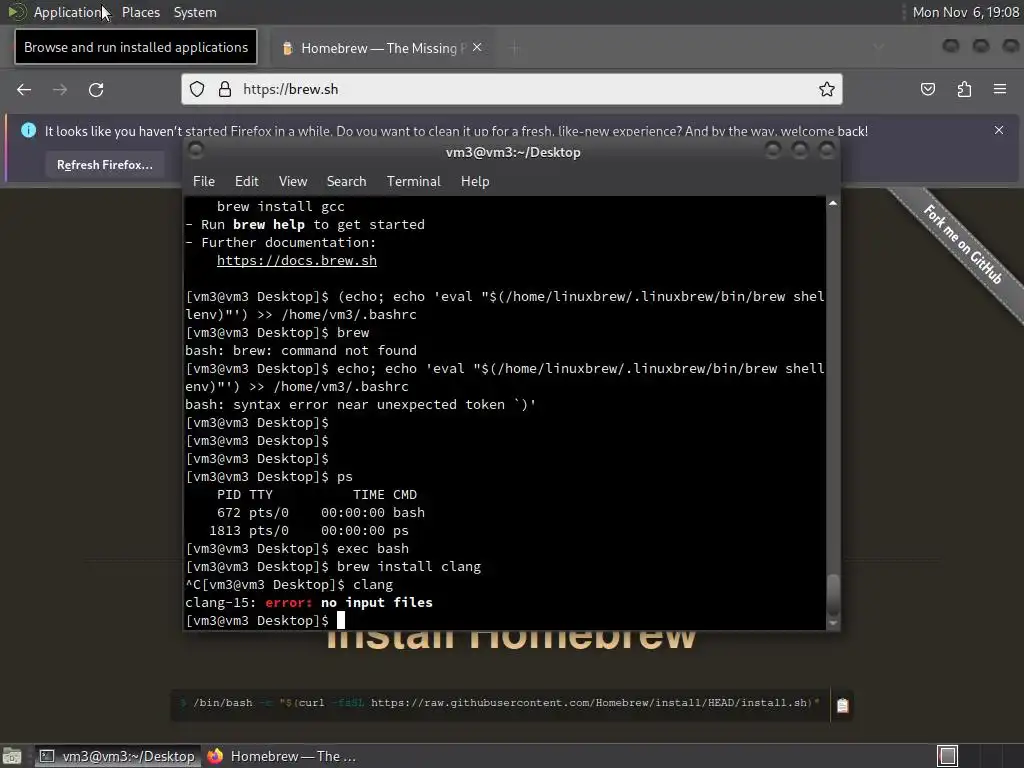Click the padlock site security icon
1024x768 pixels.
point(225,89)
